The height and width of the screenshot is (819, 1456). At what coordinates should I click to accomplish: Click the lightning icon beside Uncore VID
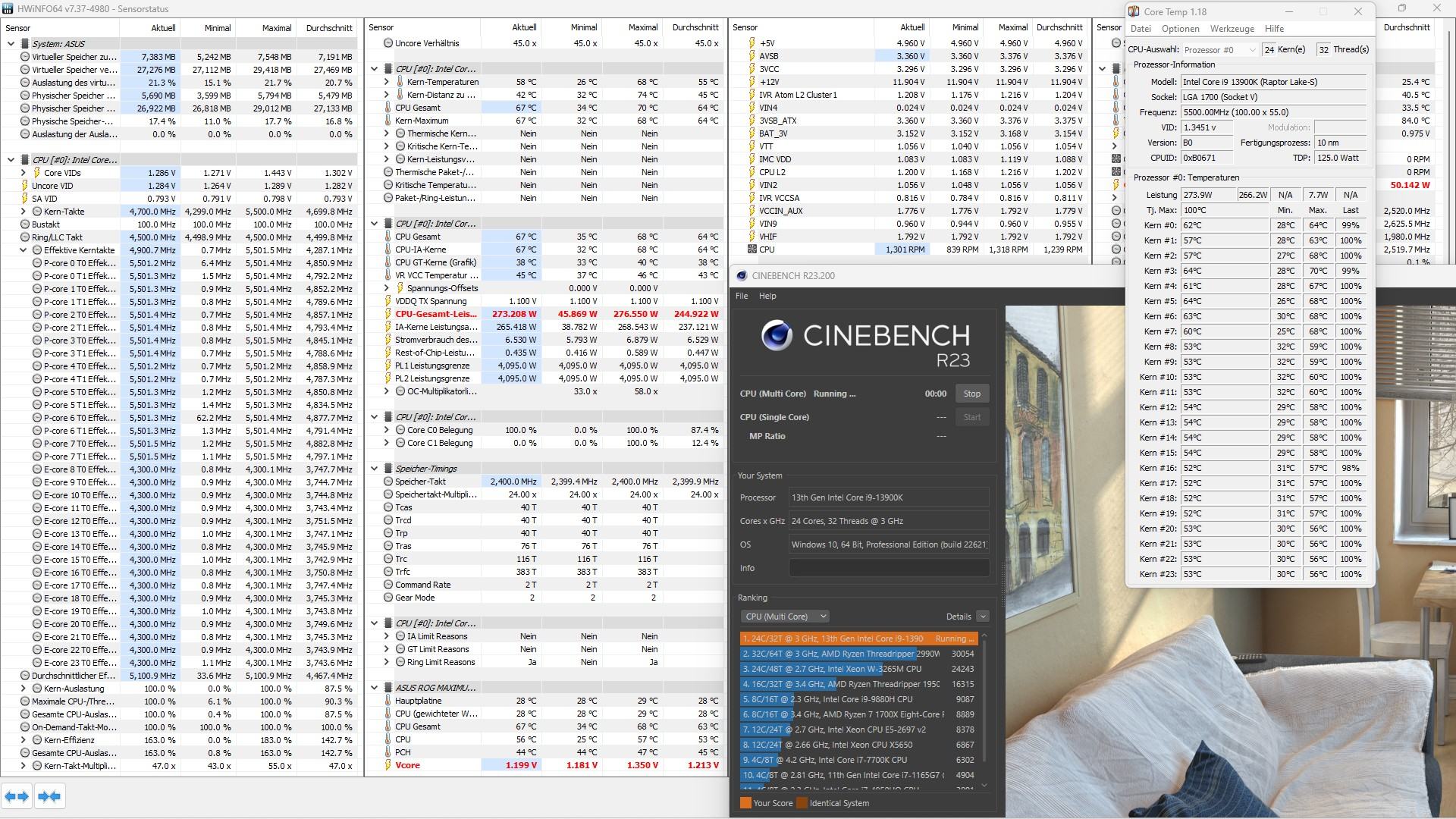click(24, 186)
